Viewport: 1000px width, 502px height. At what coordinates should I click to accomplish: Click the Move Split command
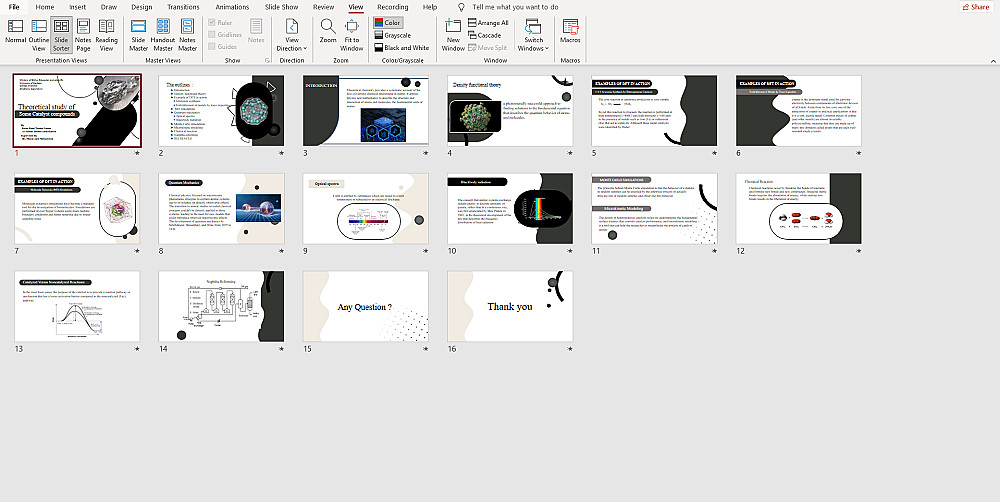click(x=488, y=48)
